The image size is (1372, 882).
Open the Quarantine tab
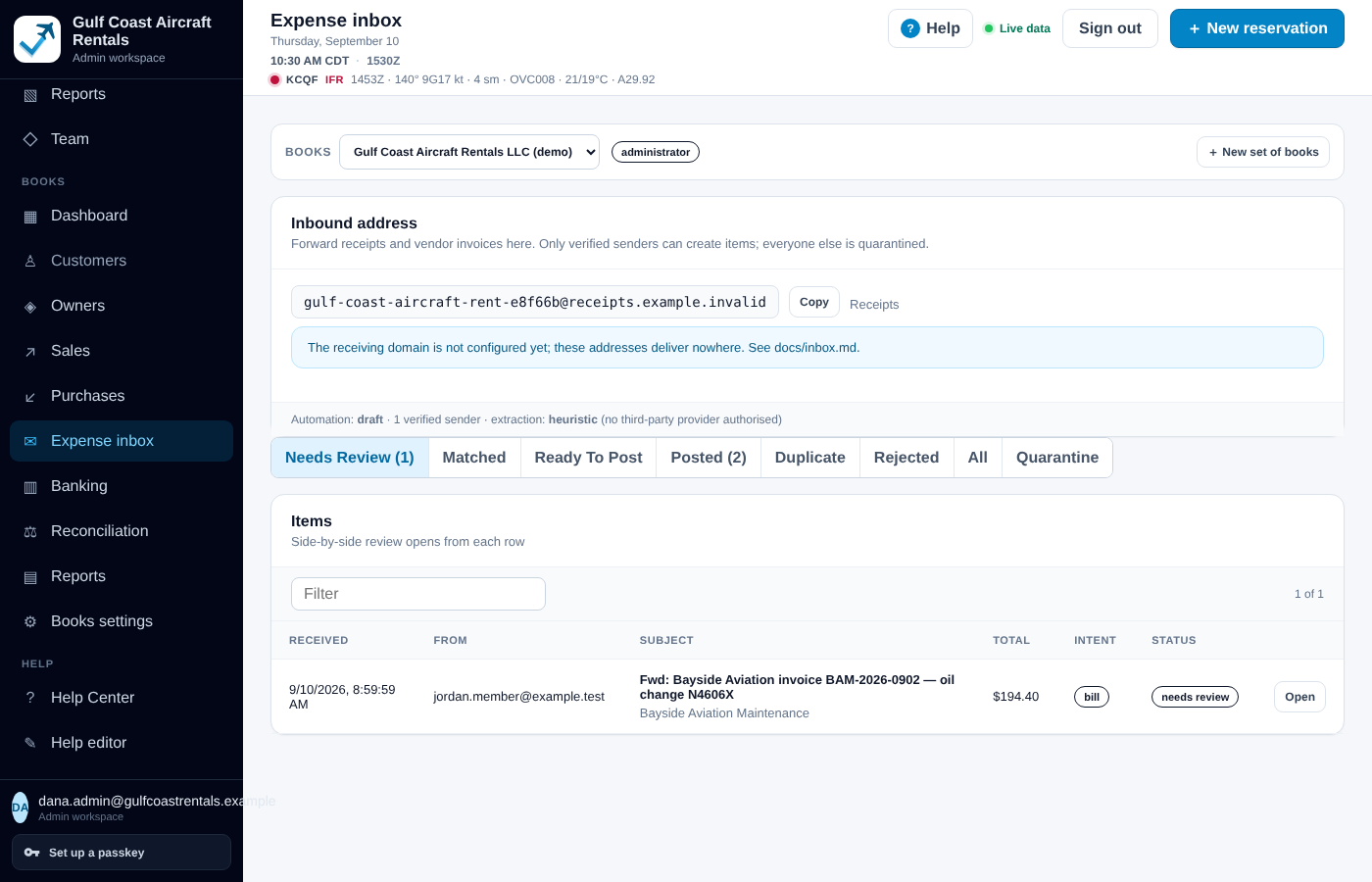tap(1057, 458)
